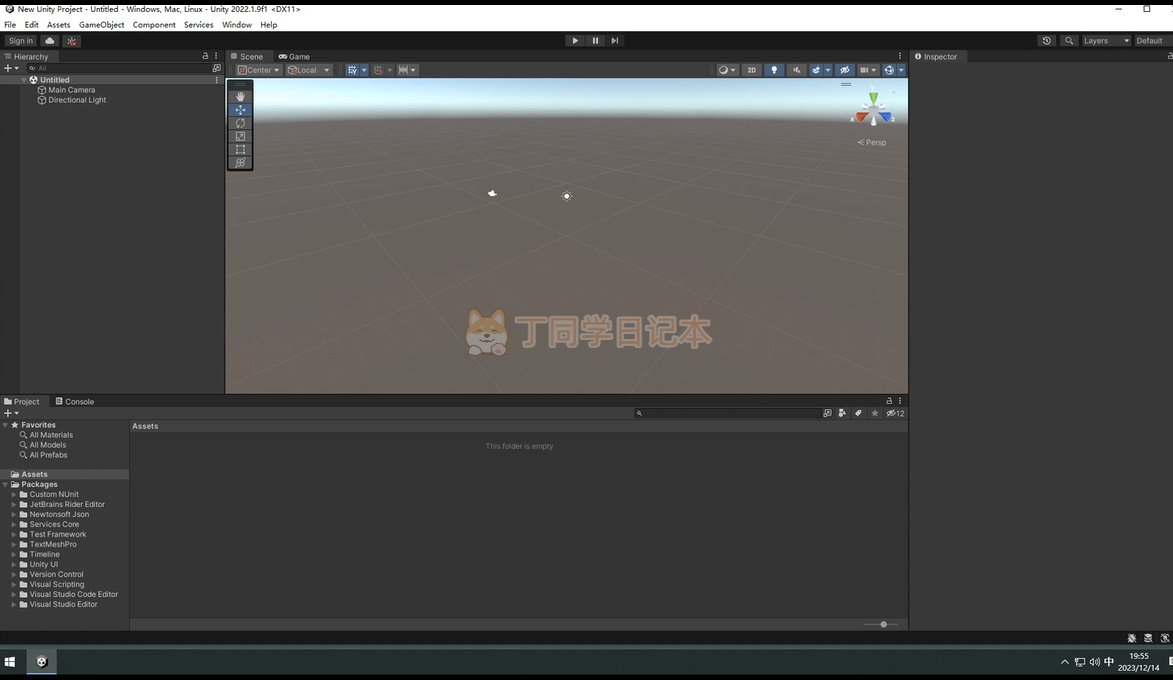Image resolution: width=1173 pixels, height=680 pixels.
Task: Select Main Camera in Hierarchy
Action: point(71,90)
